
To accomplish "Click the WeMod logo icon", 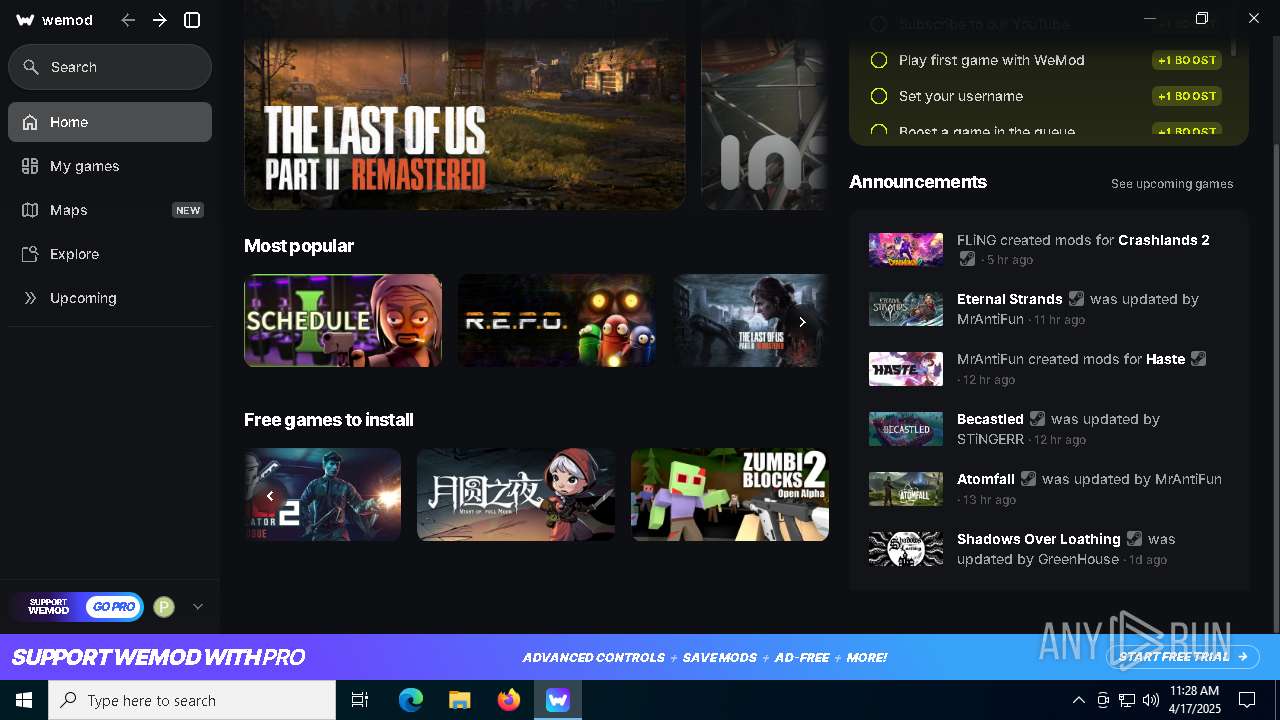I will pos(26,20).
